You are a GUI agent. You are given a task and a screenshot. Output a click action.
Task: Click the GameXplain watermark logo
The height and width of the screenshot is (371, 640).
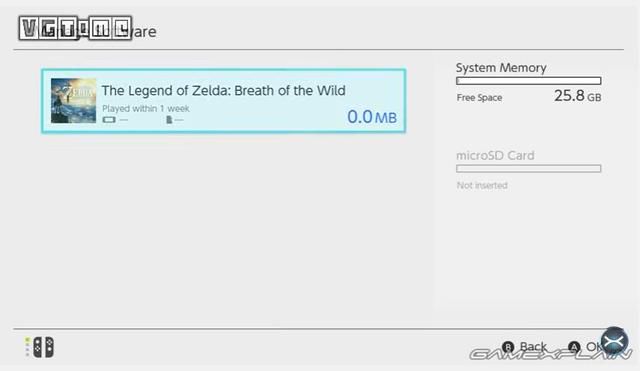point(551,354)
